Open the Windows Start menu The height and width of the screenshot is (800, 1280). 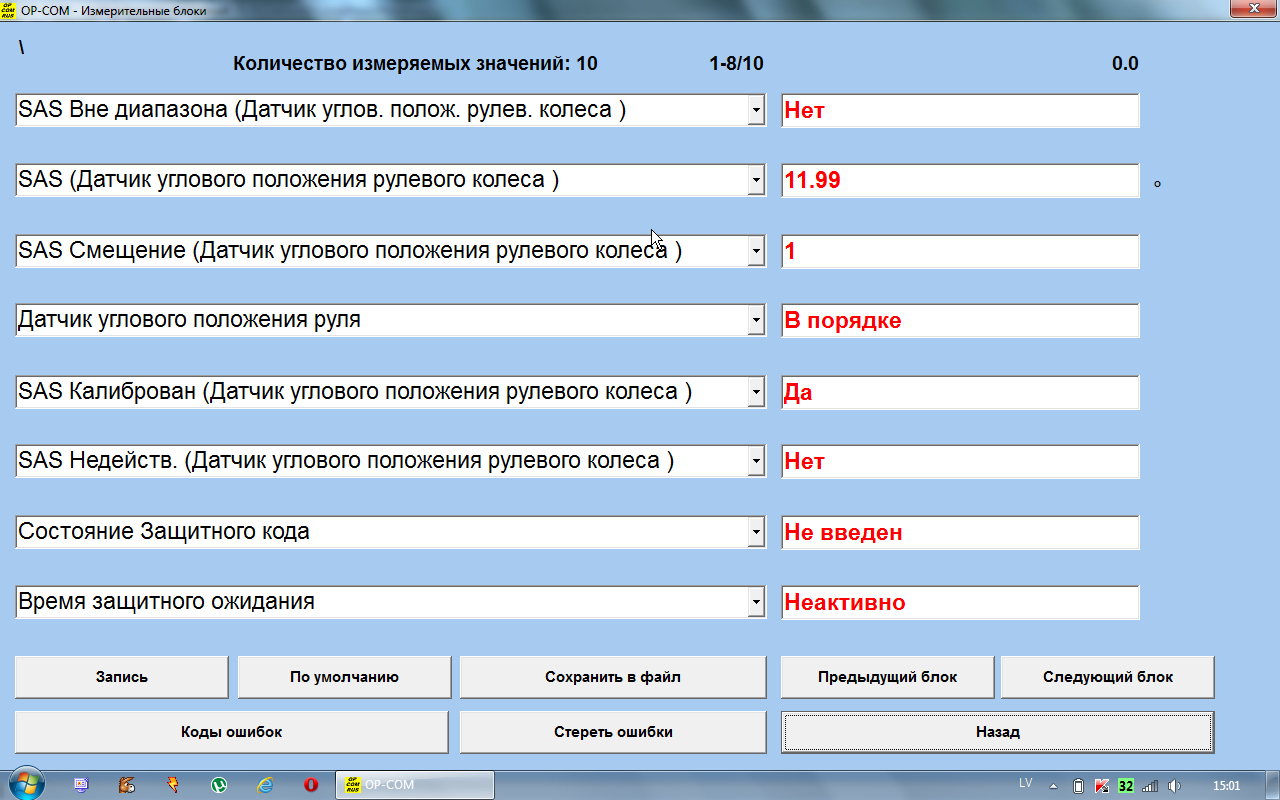(27, 784)
